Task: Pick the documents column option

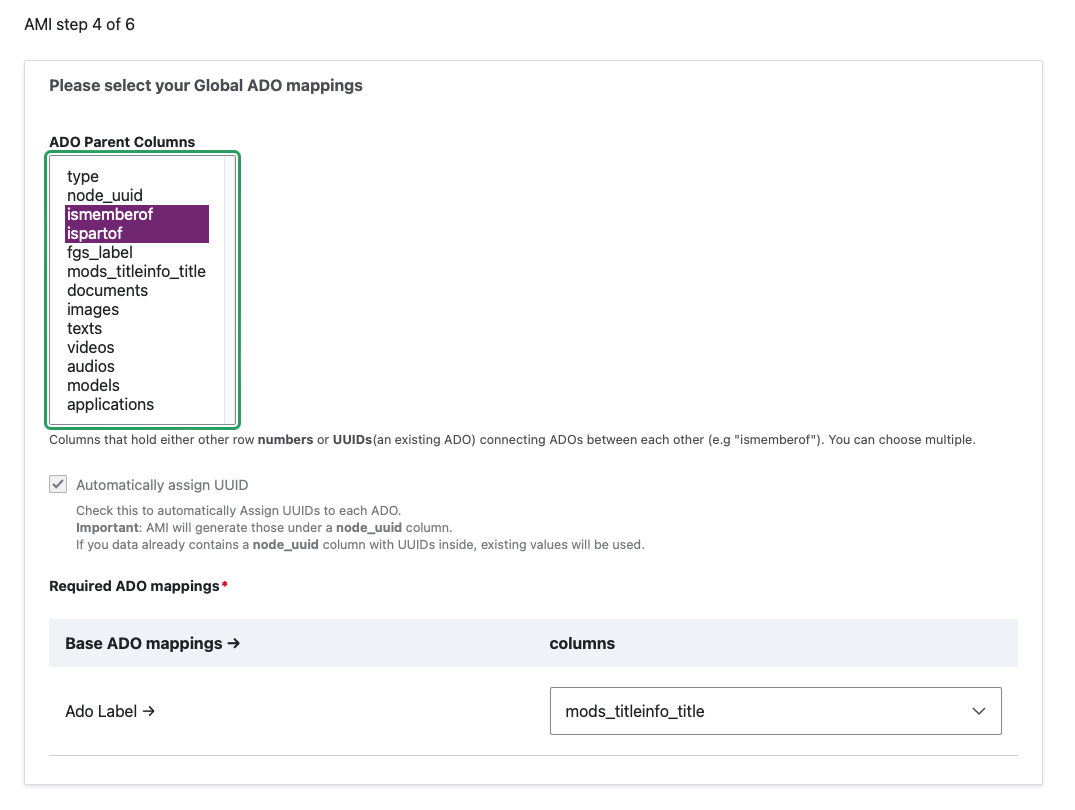Action: coord(107,291)
